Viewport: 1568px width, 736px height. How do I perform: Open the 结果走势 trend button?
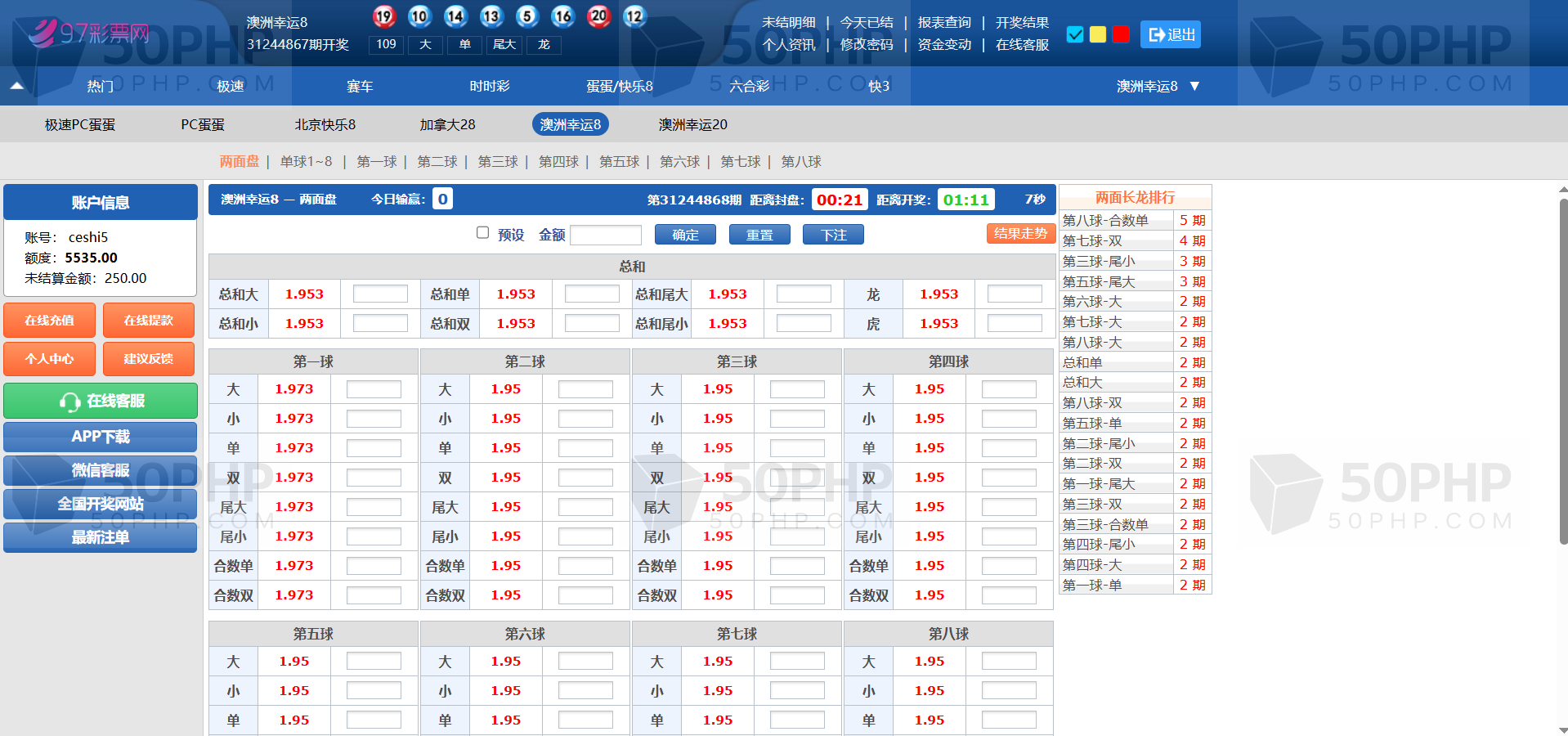point(1019,234)
